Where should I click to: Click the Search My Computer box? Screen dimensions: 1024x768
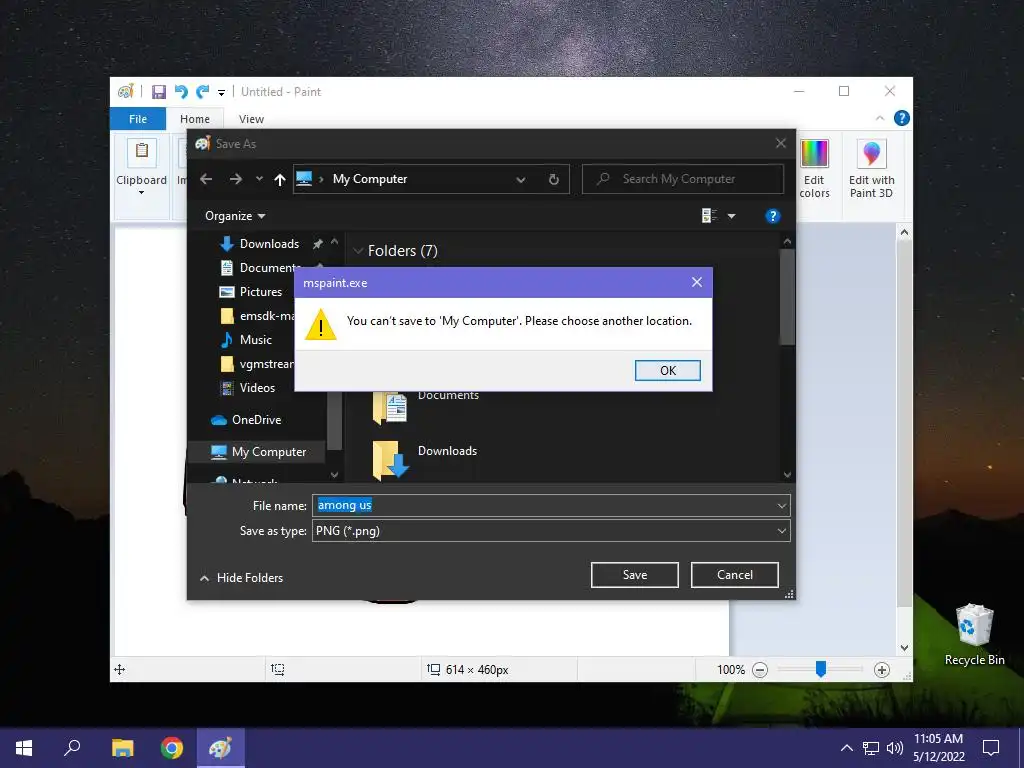[x=682, y=179]
